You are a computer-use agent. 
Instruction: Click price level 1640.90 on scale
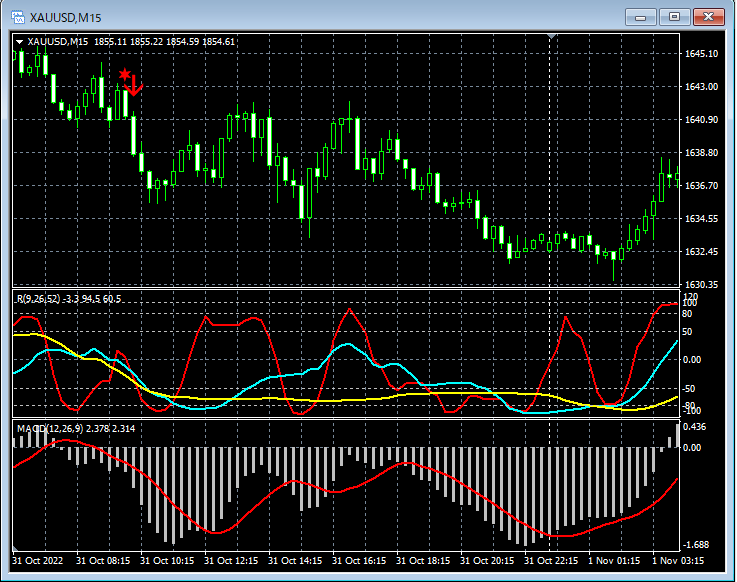701,120
